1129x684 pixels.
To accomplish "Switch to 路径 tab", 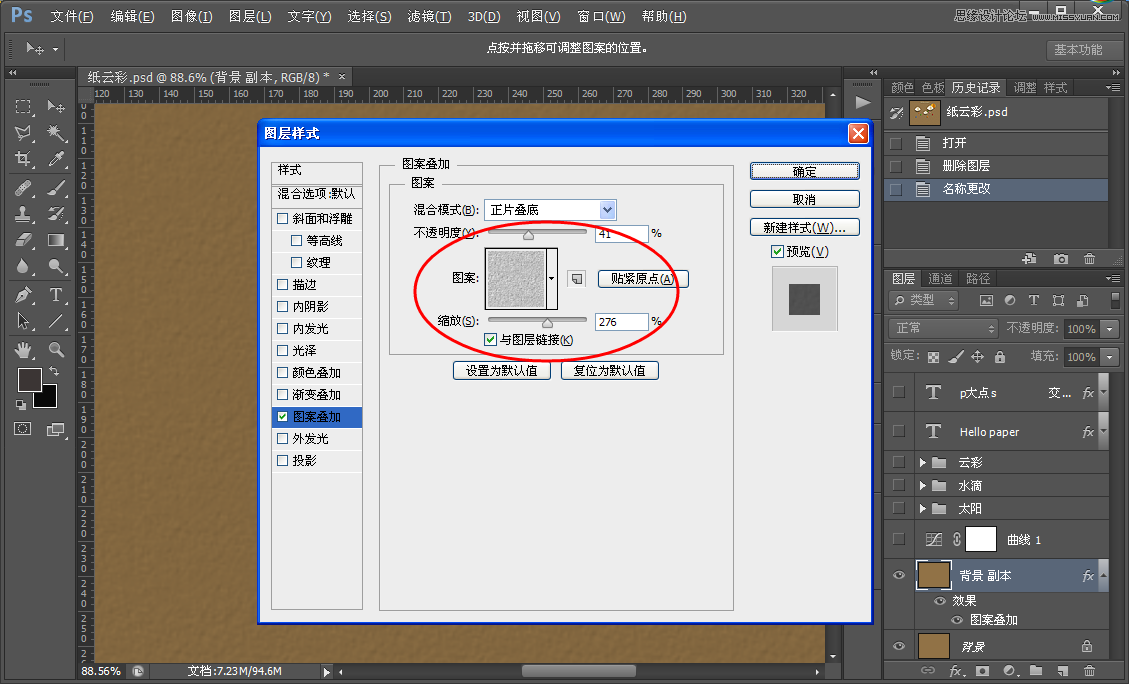I will tap(978, 278).
